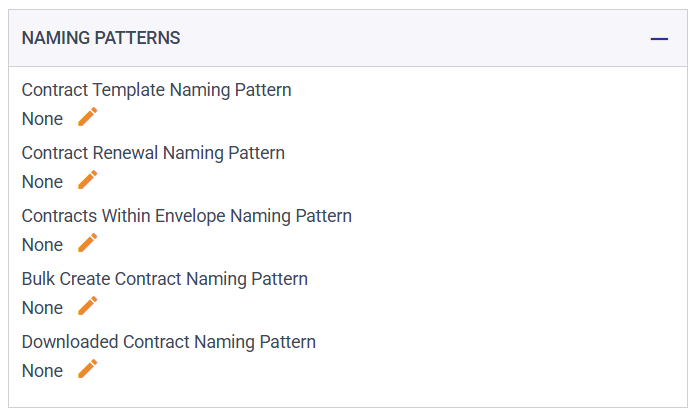
Task: Click blank area right of Contract Template label
Action: pyautogui.click(x=480, y=90)
